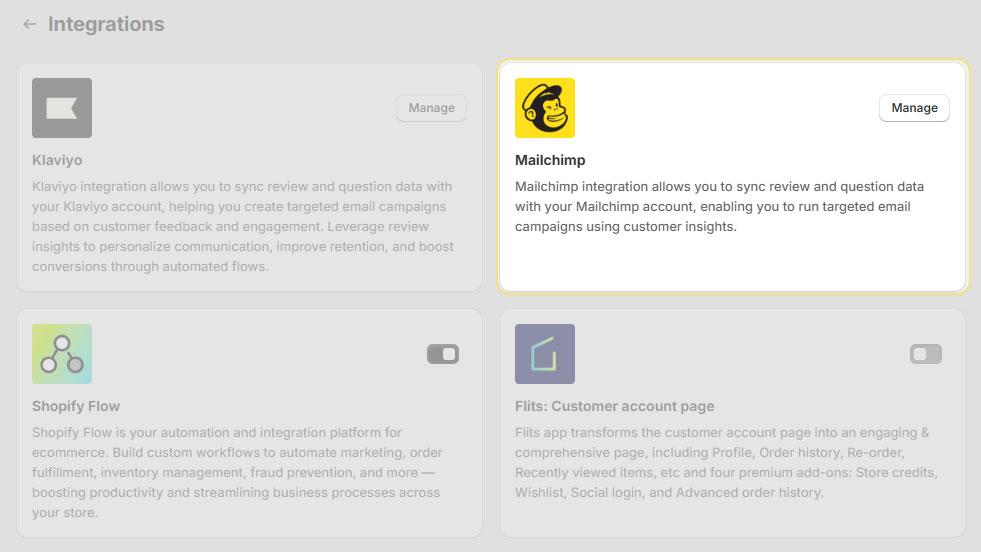This screenshot has height=552, width=981.
Task: Click the 'Flits: Customer account page' title
Action: (x=614, y=406)
